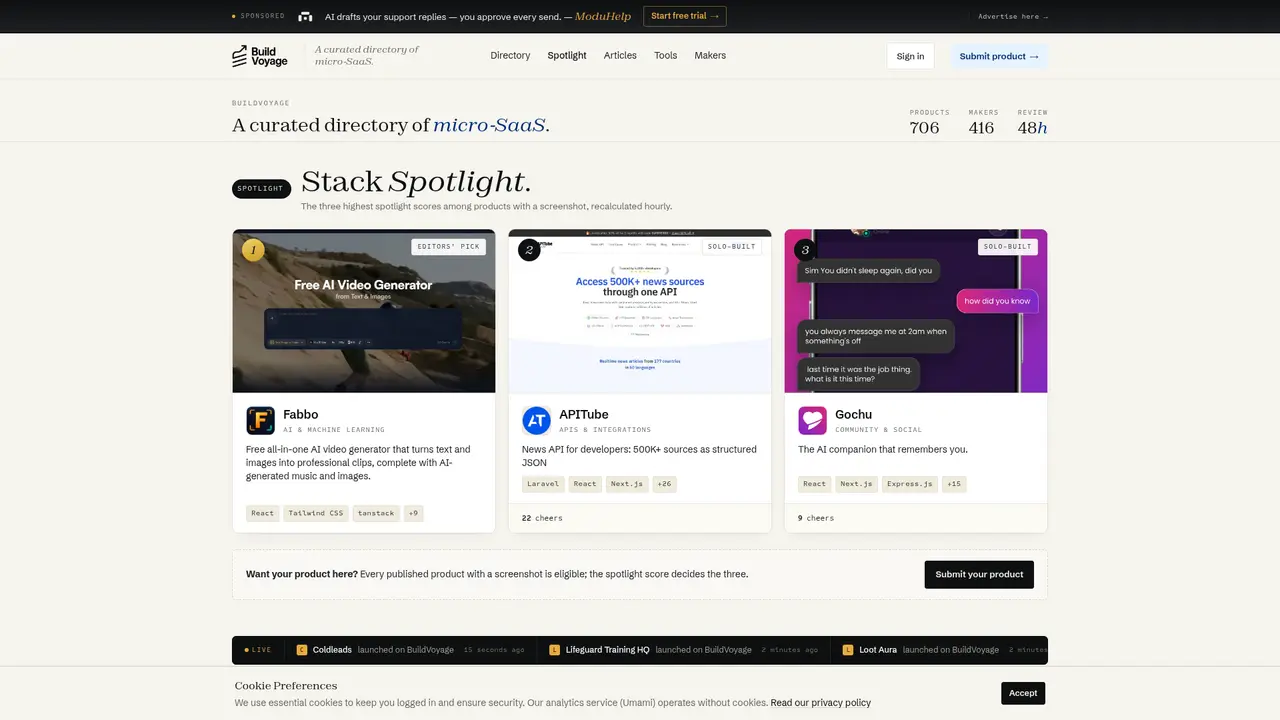
Task: Open the Spotlight nav item
Action: click(x=567, y=56)
